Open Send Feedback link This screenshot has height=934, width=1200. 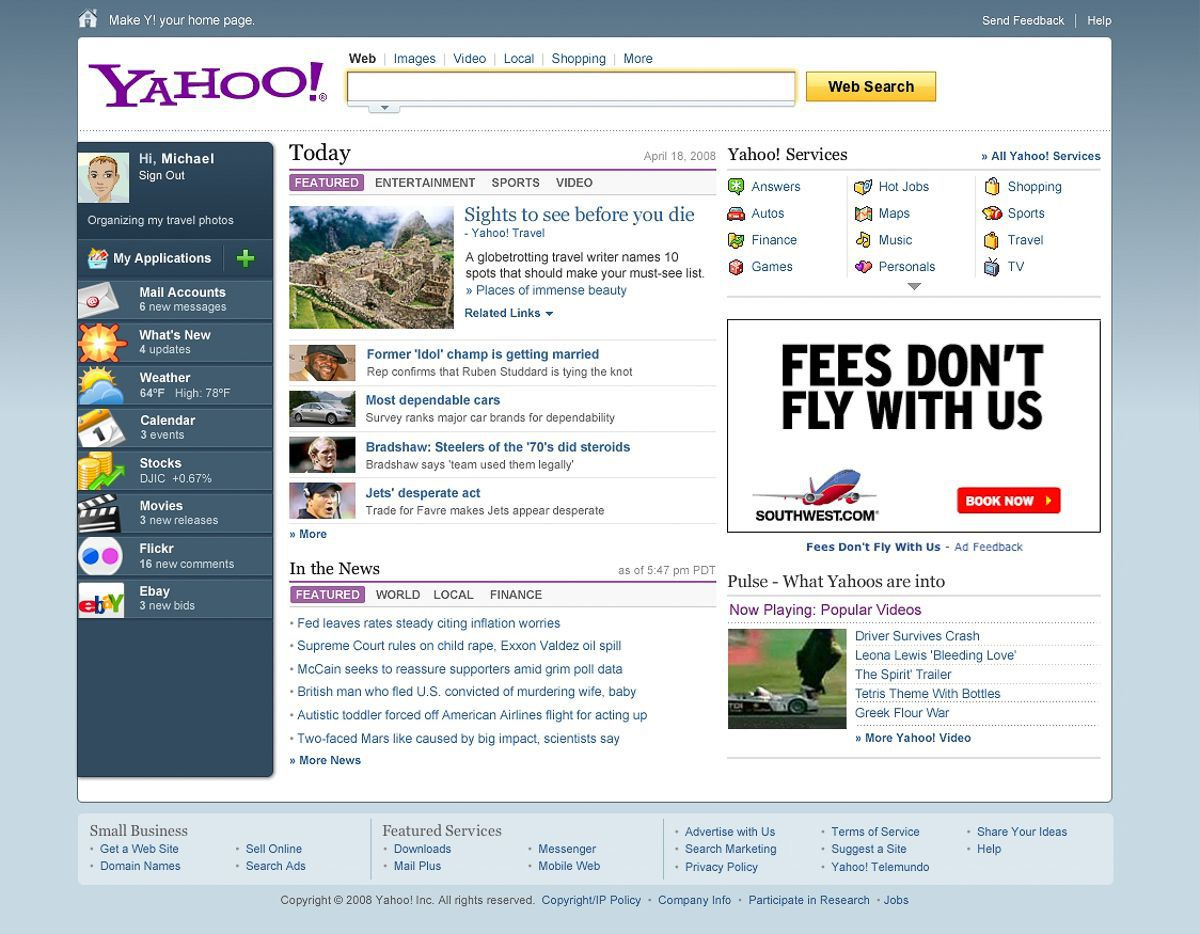point(1023,20)
